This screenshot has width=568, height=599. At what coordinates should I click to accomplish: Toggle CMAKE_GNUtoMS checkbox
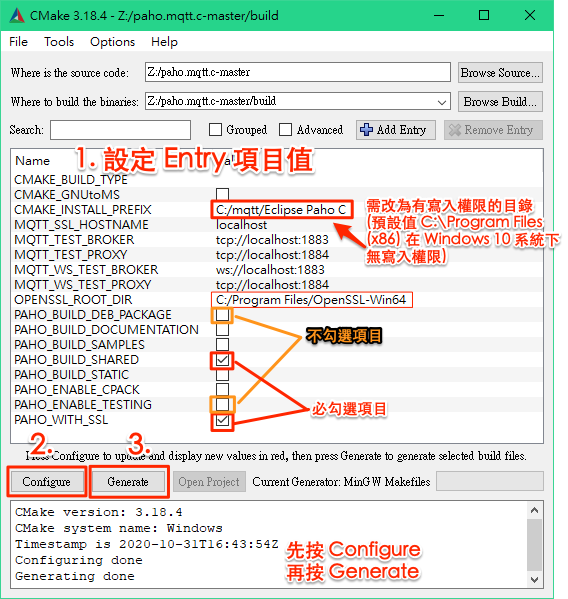(x=222, y=194)
